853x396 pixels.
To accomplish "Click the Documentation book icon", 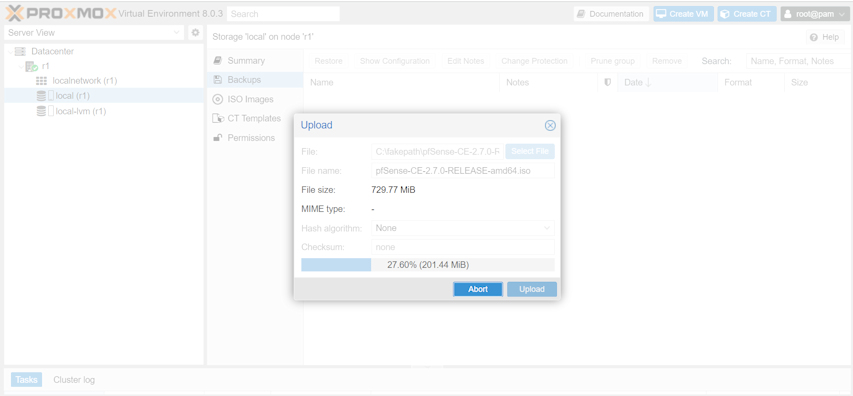I will pos(581,14).
